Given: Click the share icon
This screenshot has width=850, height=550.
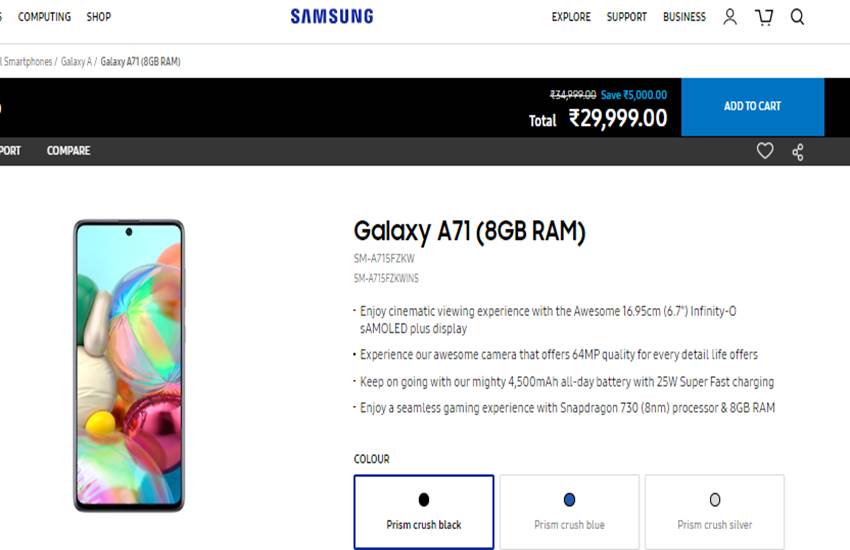Looking at the screenshot, I should coord(798,152).
